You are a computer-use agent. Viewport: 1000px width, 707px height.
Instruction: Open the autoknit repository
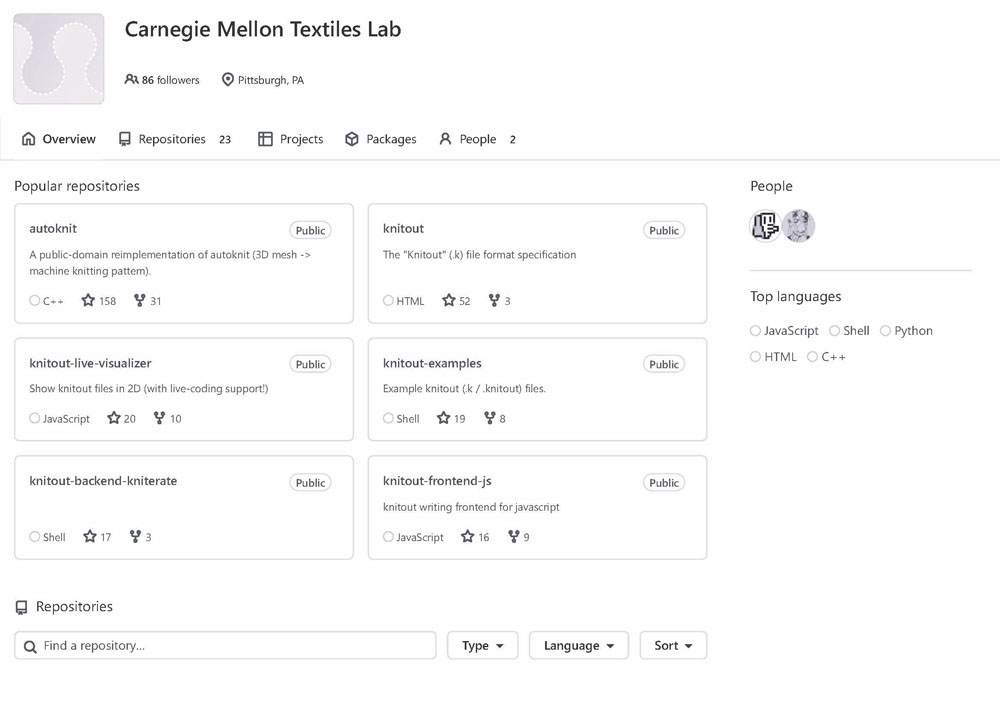pos(53,228)
